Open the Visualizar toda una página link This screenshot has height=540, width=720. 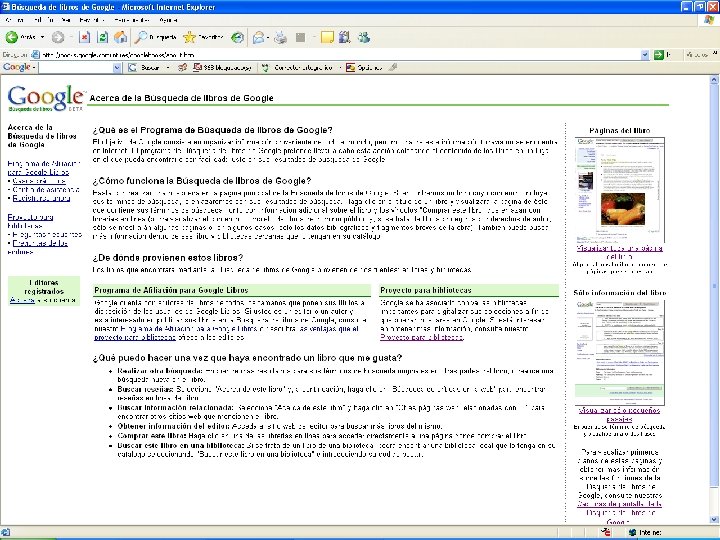pyautogui.click(x=619, y=252)
